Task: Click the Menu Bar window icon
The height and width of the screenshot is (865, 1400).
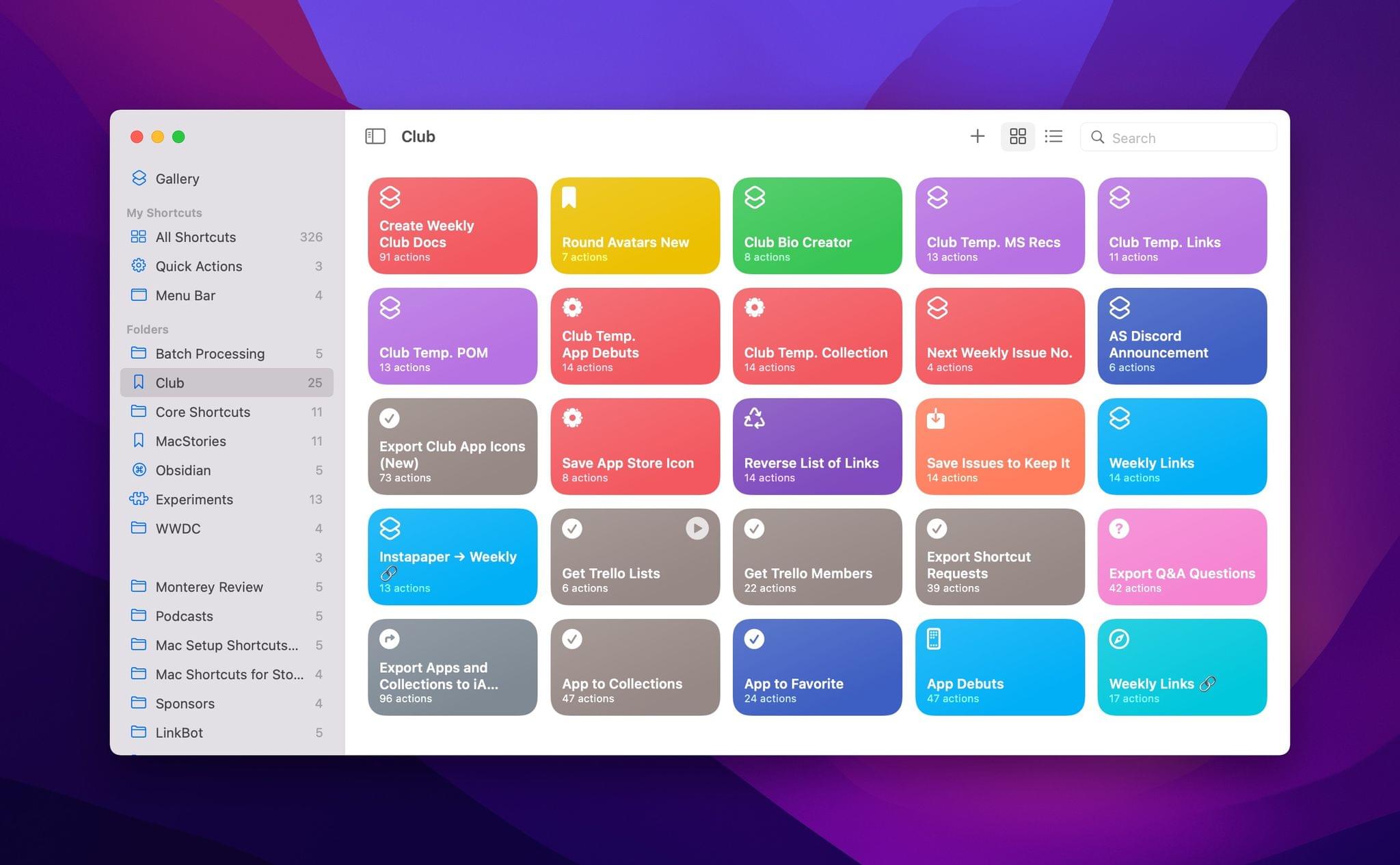Action: coord(139,295)
